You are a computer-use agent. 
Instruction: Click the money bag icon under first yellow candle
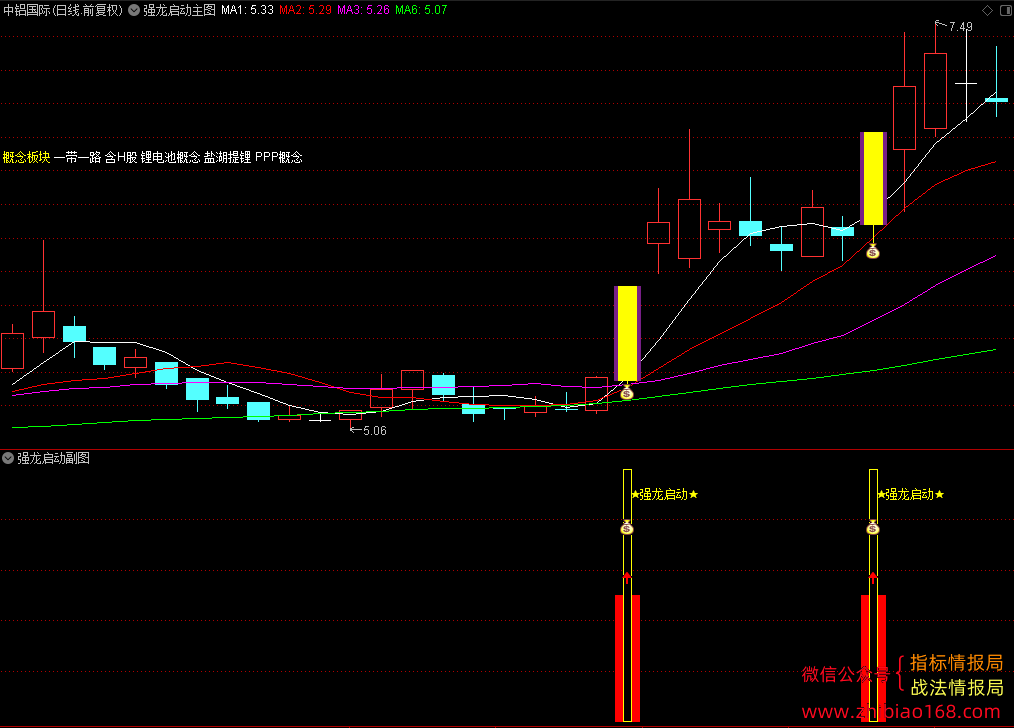(627, 392)
